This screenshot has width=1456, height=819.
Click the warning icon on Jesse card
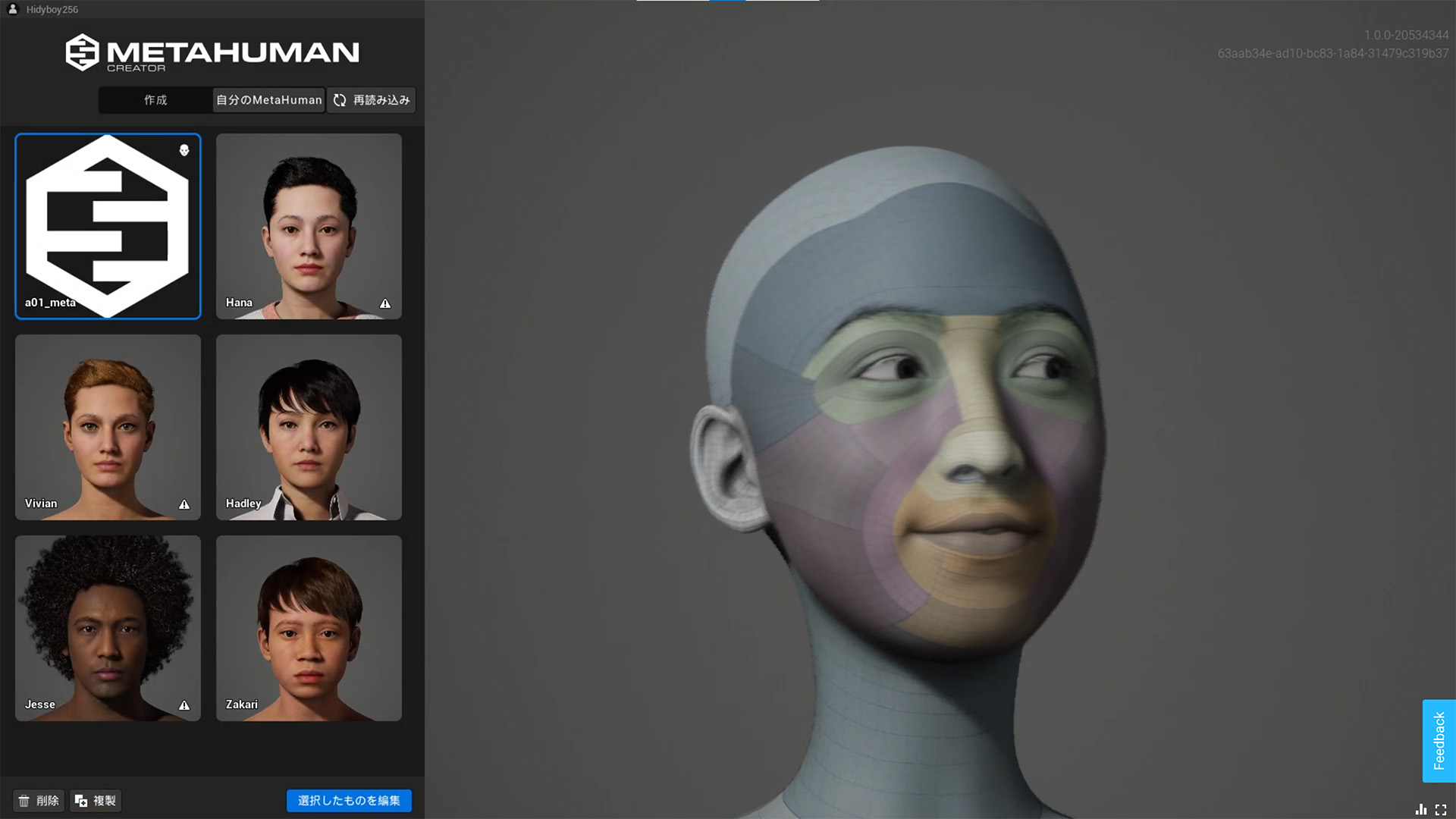(x=184, y=705)
